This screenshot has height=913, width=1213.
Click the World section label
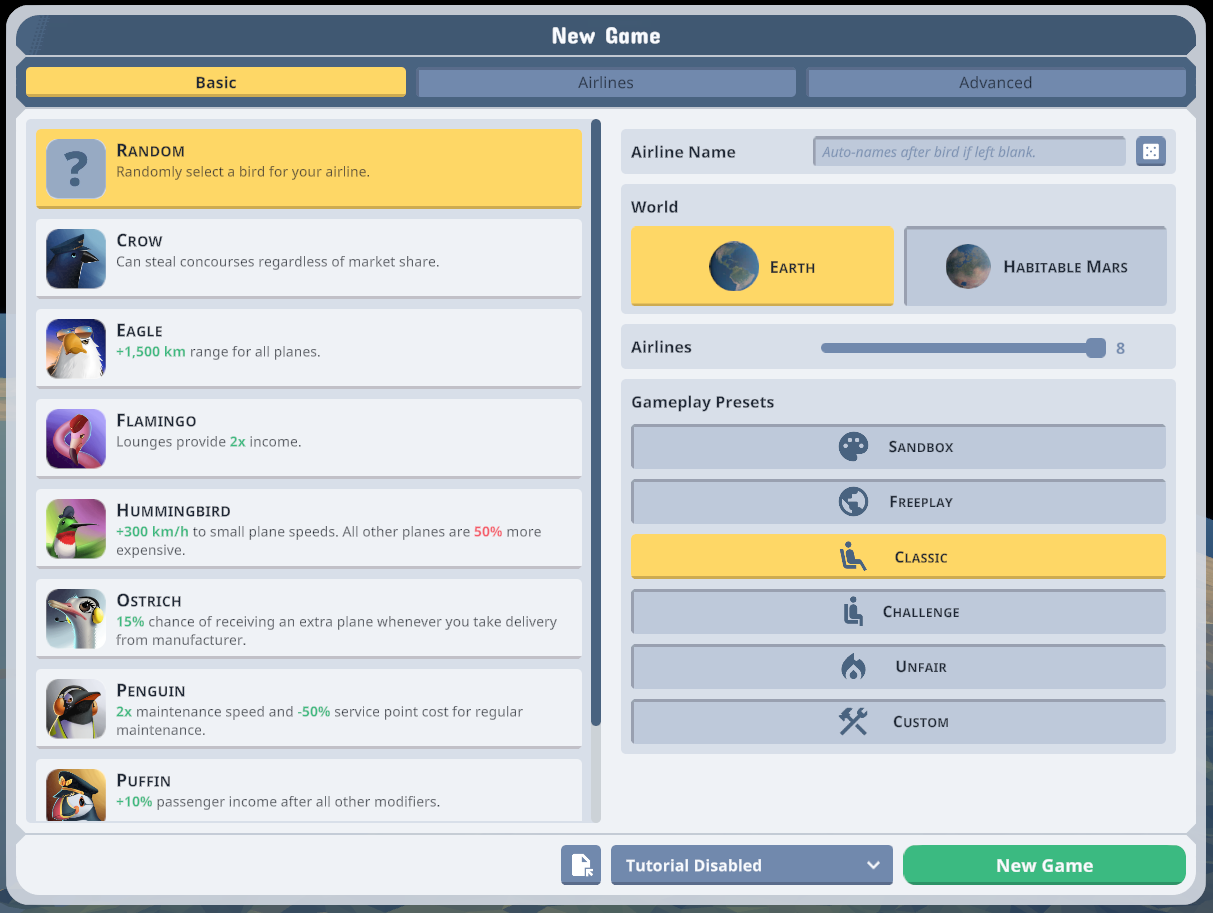click(654, 207)
